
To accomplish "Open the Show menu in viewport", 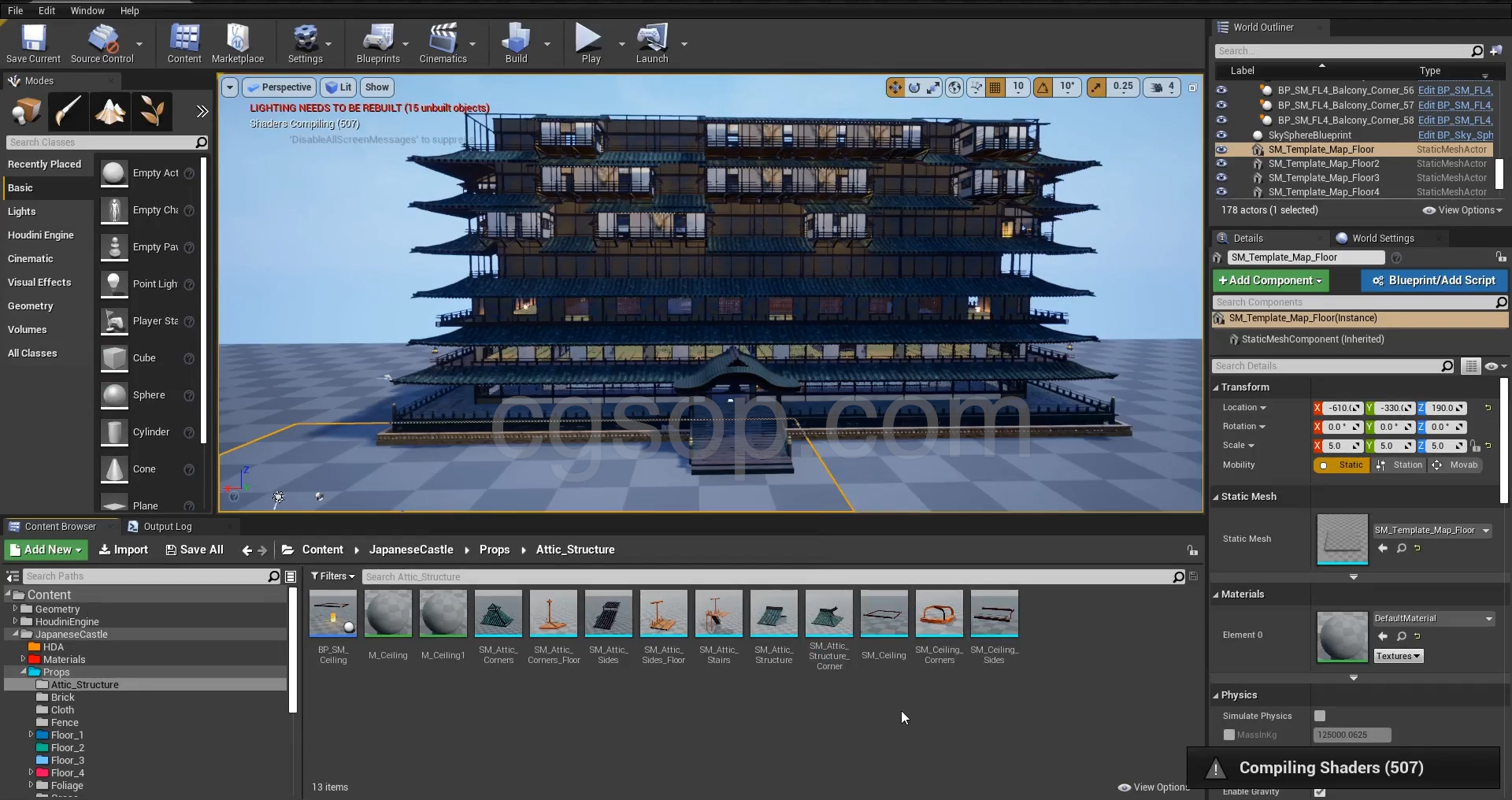I will point(377,87).
